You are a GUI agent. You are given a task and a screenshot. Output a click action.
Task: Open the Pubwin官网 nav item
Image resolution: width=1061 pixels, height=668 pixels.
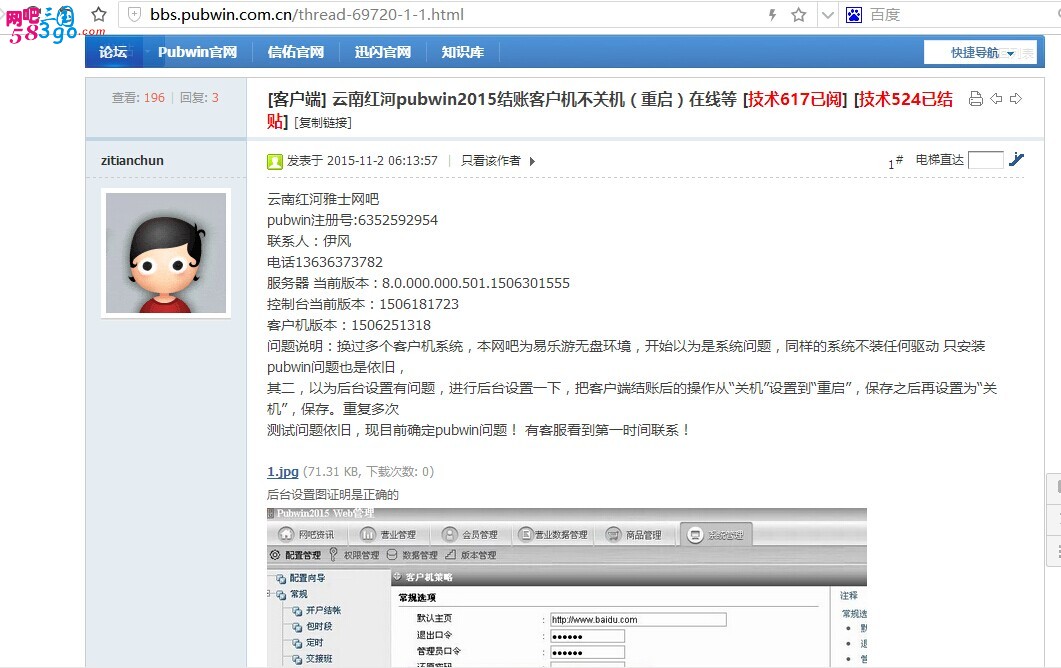197,52
